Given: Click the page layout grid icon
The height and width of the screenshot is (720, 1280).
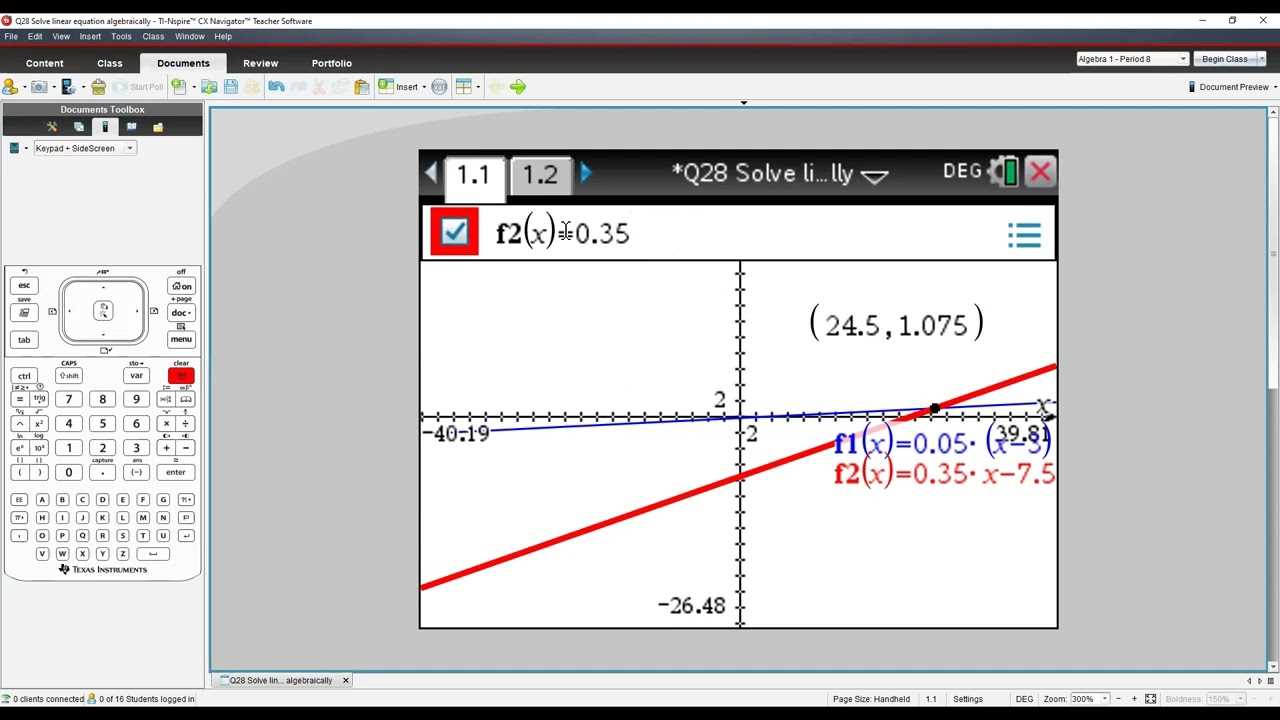Looking at the screenshot, I should [x=463, y=87].
